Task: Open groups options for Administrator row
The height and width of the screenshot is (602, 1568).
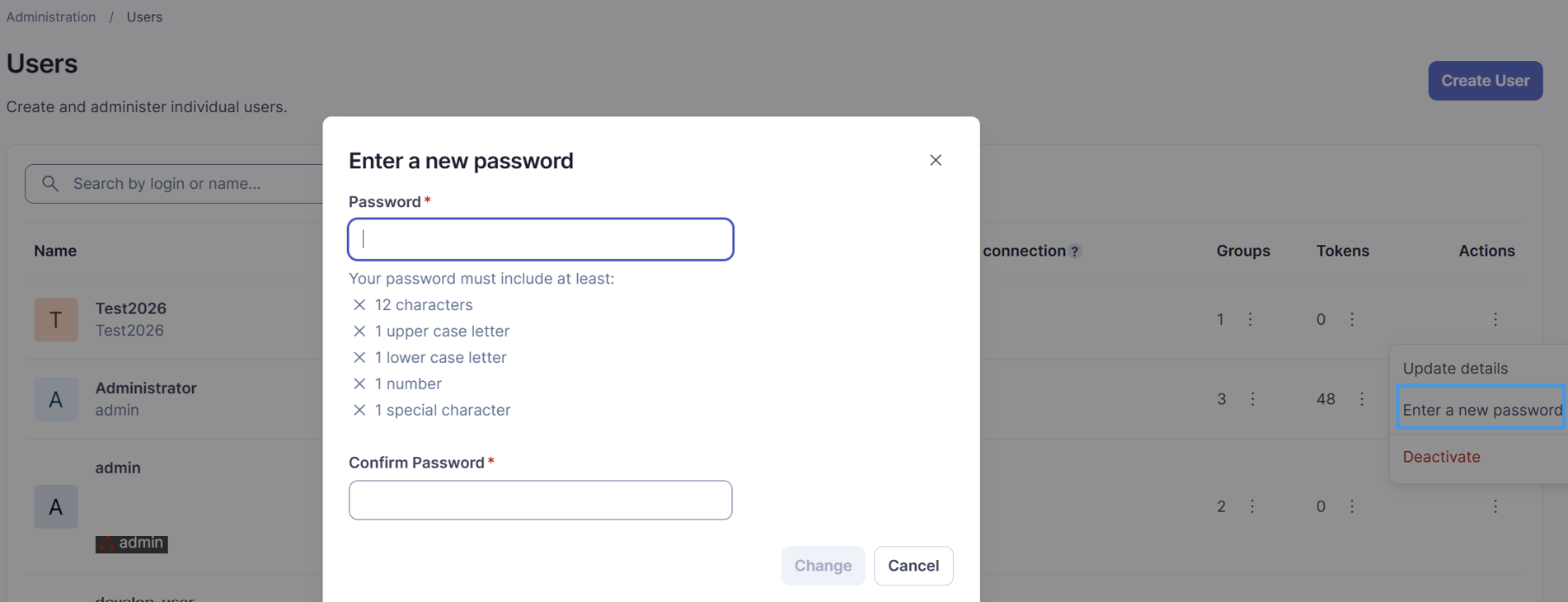Action: [x=1252, y=399]
